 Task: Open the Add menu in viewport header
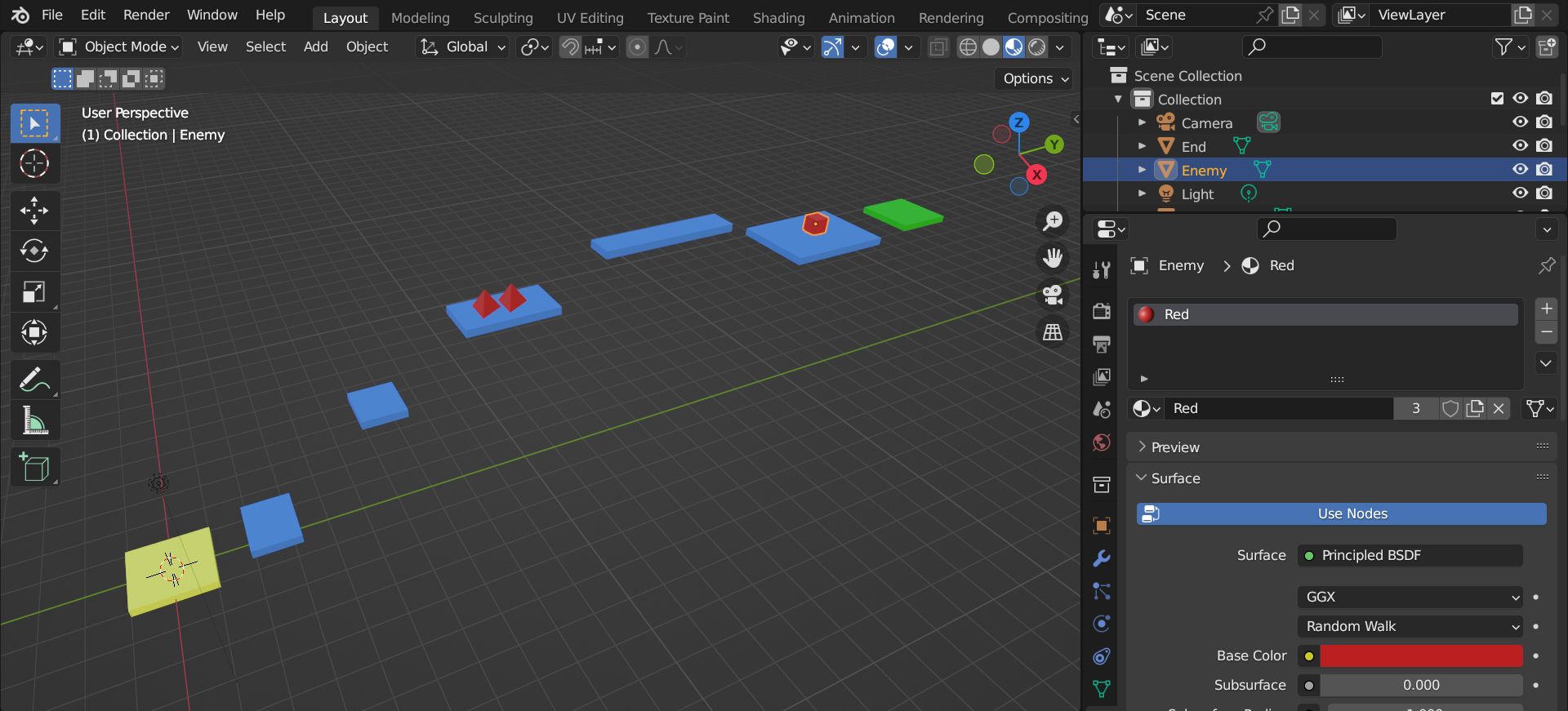[316, 47]
